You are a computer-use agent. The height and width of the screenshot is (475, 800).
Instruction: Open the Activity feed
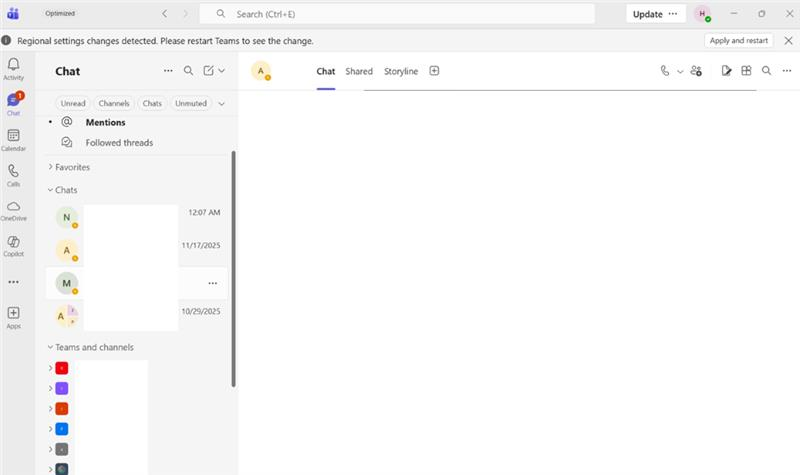[13, 69]
